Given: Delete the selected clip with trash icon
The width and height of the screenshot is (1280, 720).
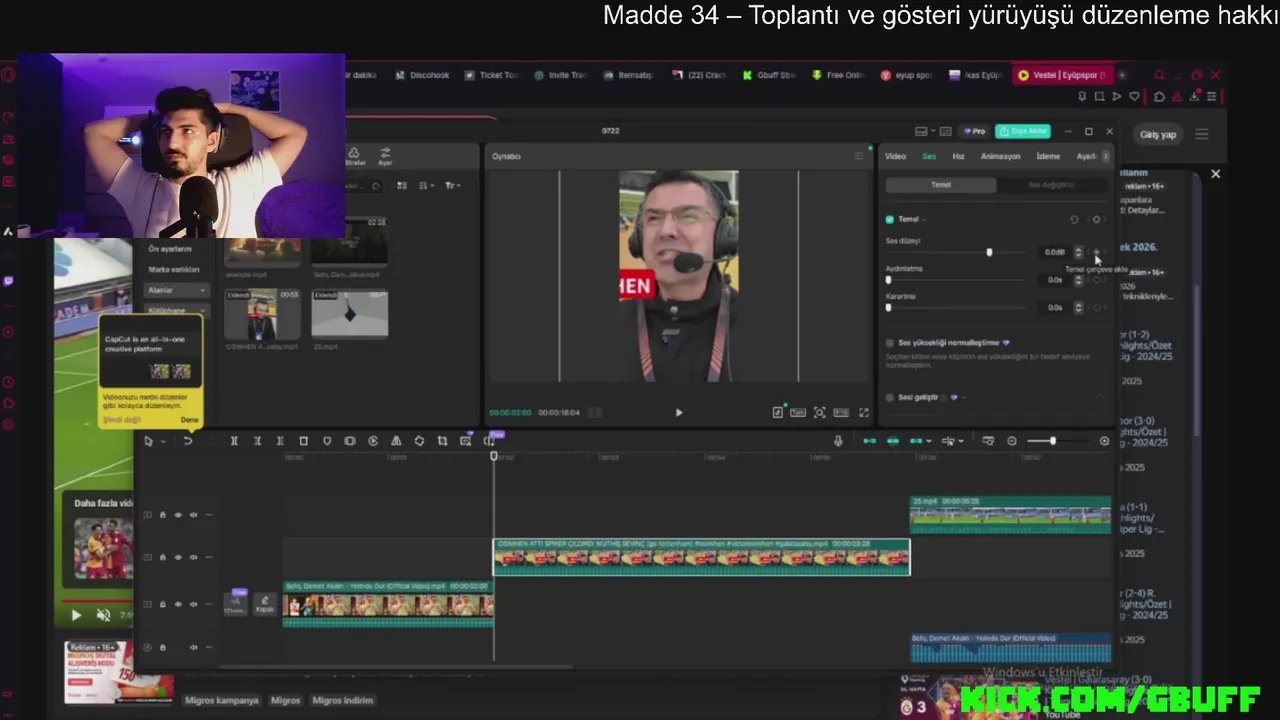Looking at the screenshot, I should pos(303,441).
